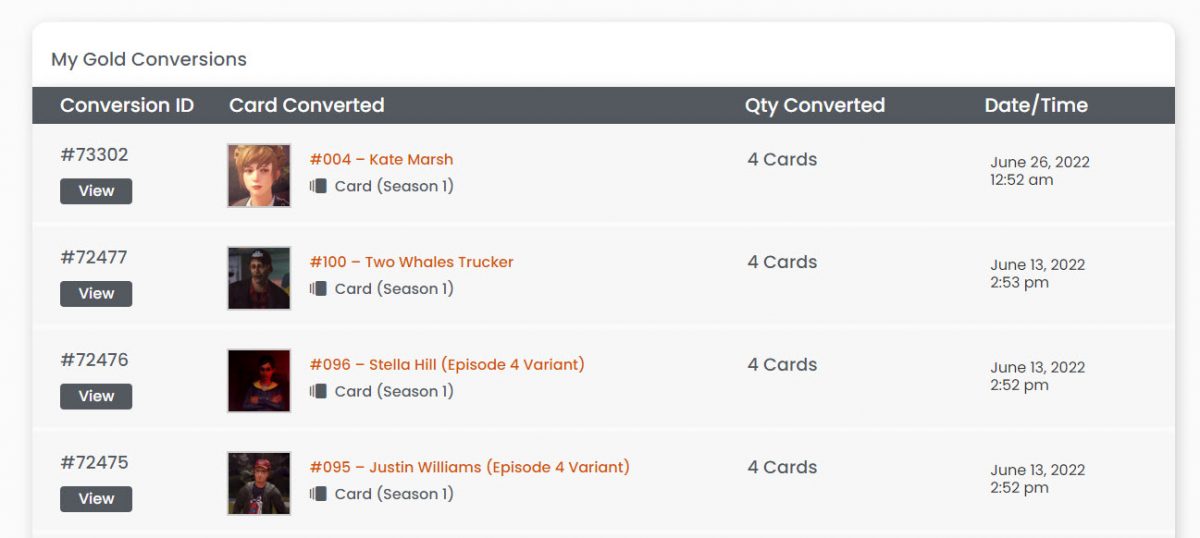The height and width of the screenshot is (538, 1200).
Task: Click the Conversion ID column header
Action: tap(127, 105)
